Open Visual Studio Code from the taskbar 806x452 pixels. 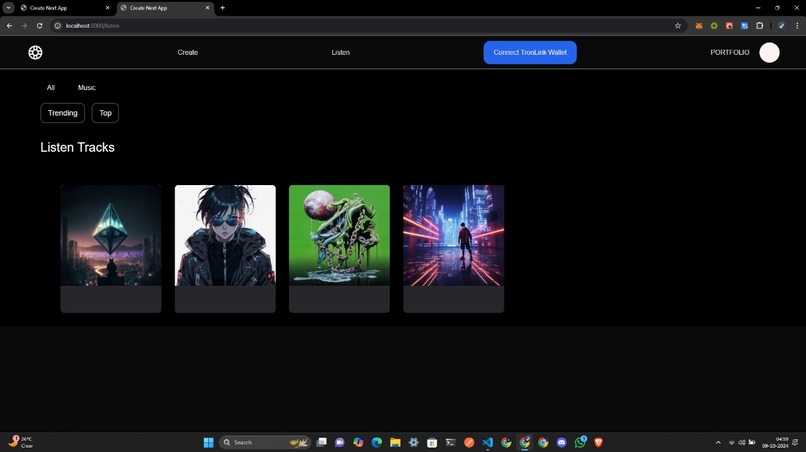click(x=488, y=442)
